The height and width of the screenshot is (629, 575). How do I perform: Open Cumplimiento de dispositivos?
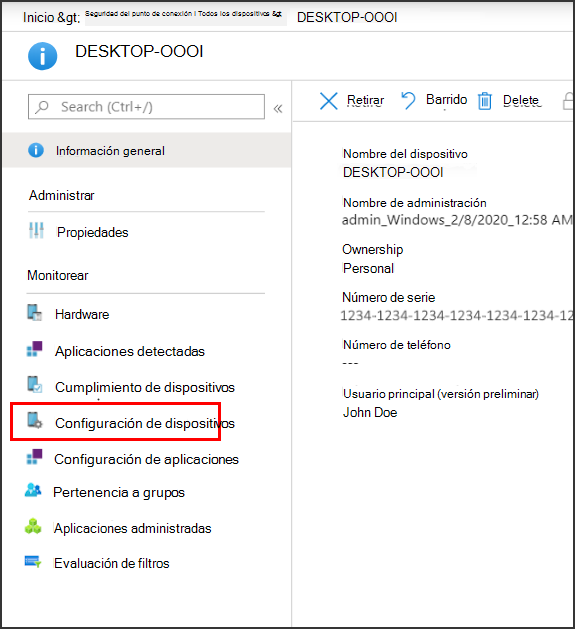tap(144, 388)
